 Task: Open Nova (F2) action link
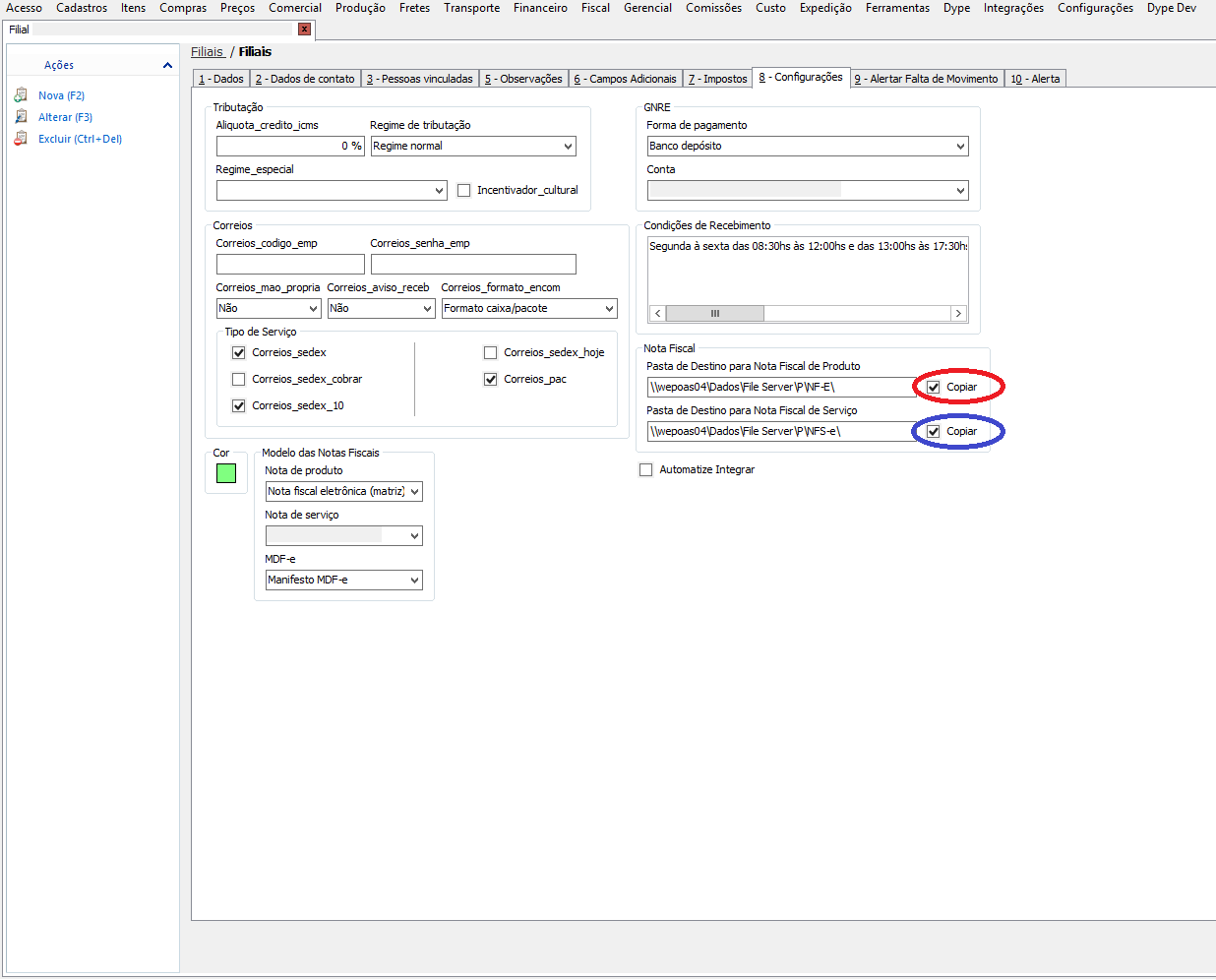[x=61, y=95]
